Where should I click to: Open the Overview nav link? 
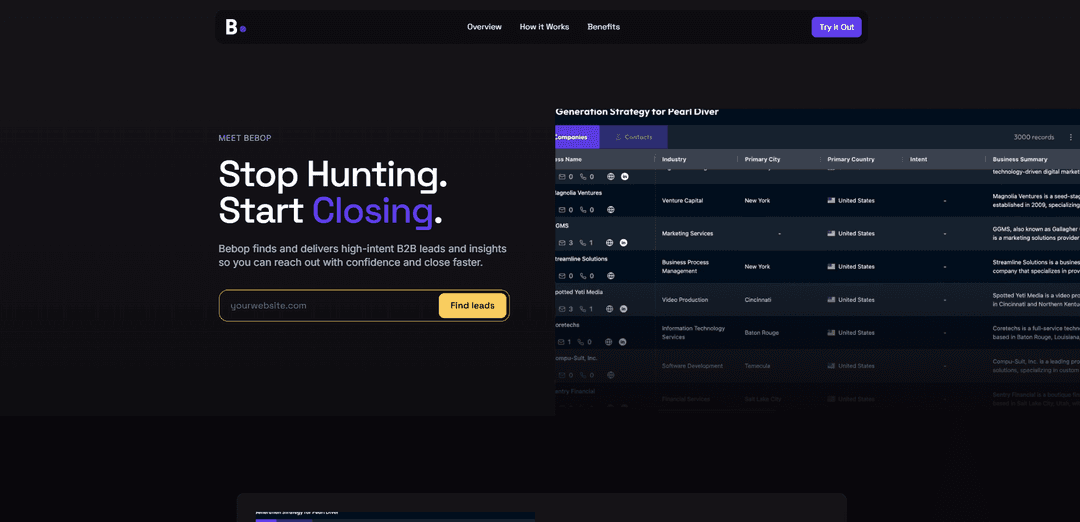point(484,27)
